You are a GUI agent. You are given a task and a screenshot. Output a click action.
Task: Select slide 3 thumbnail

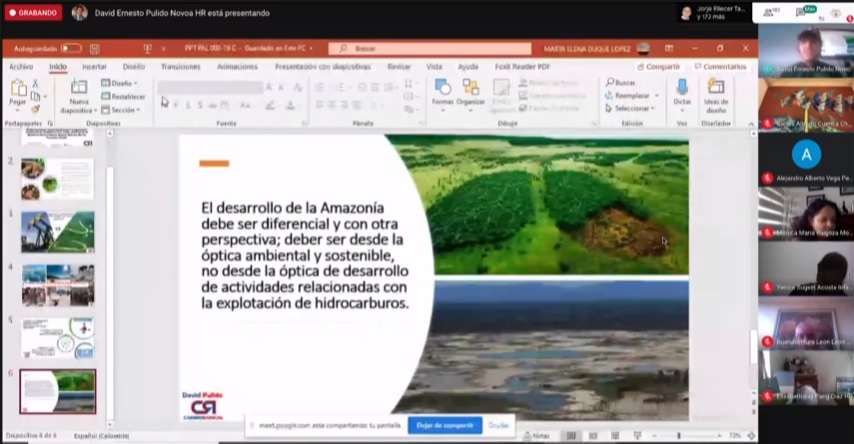point(58,232)
